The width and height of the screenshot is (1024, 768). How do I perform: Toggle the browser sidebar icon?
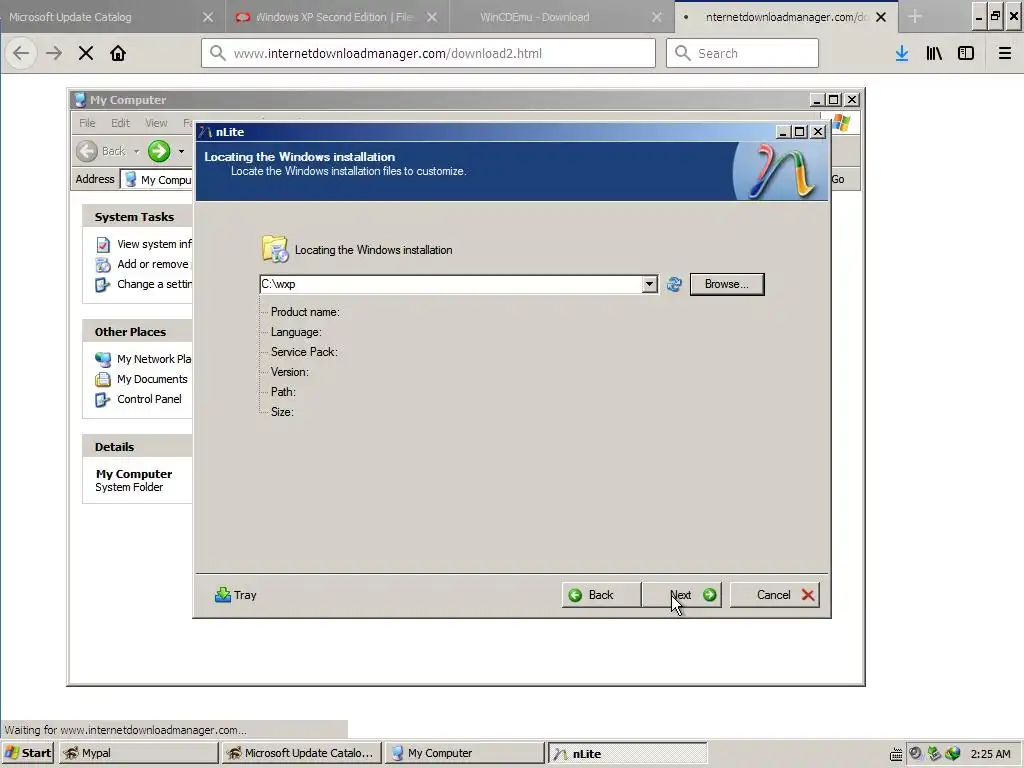tap(966, 53)
